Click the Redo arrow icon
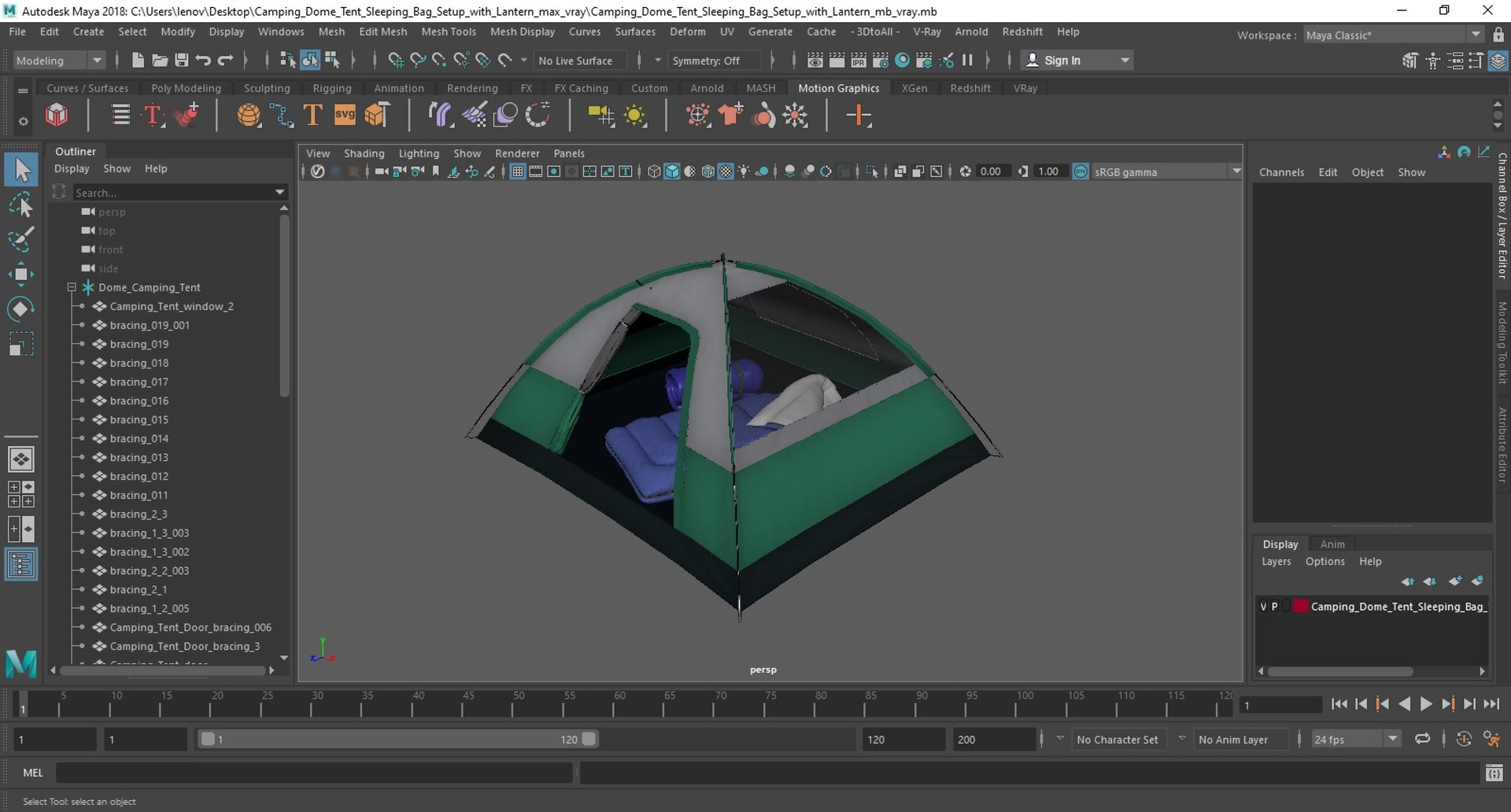The height and width of the screenshot is (812, 1511). point(225,61)
